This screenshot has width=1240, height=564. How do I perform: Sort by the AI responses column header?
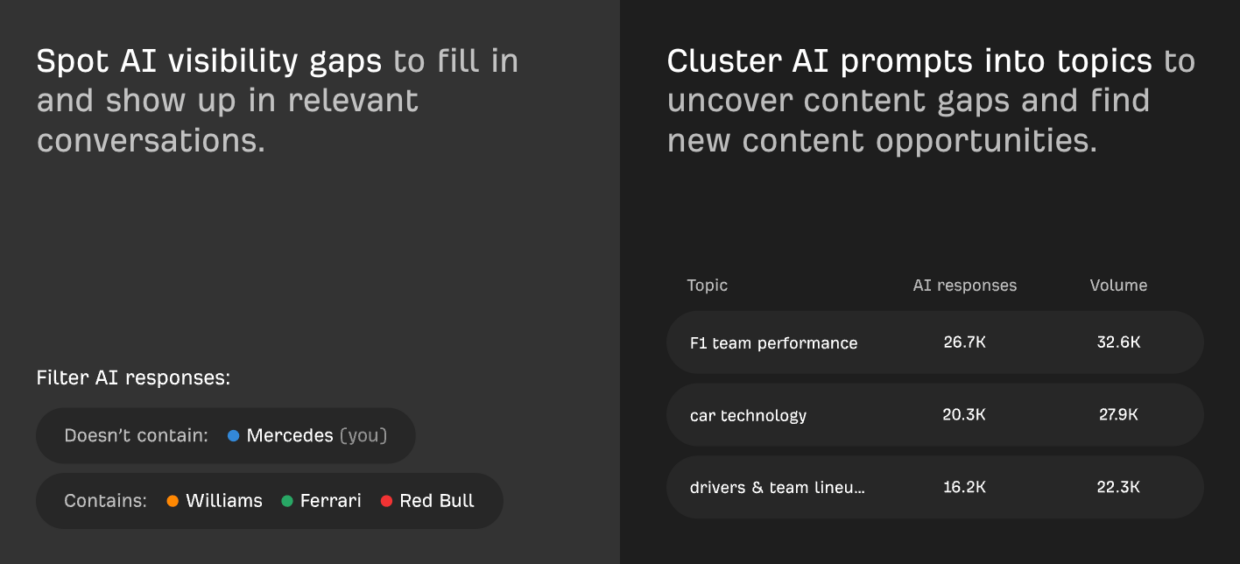(x=964, y=285)
